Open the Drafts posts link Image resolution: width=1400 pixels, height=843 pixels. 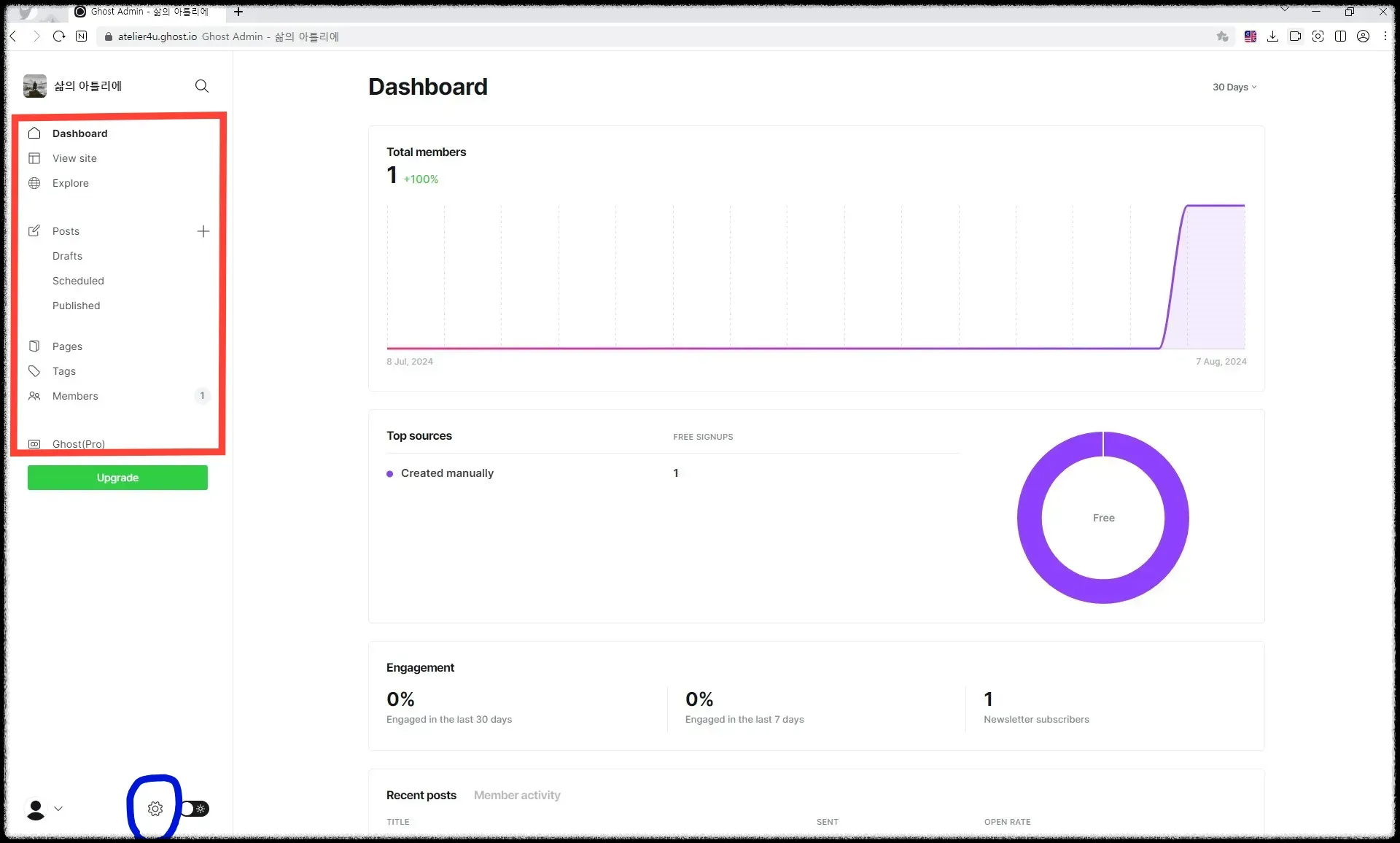point(67,256)
